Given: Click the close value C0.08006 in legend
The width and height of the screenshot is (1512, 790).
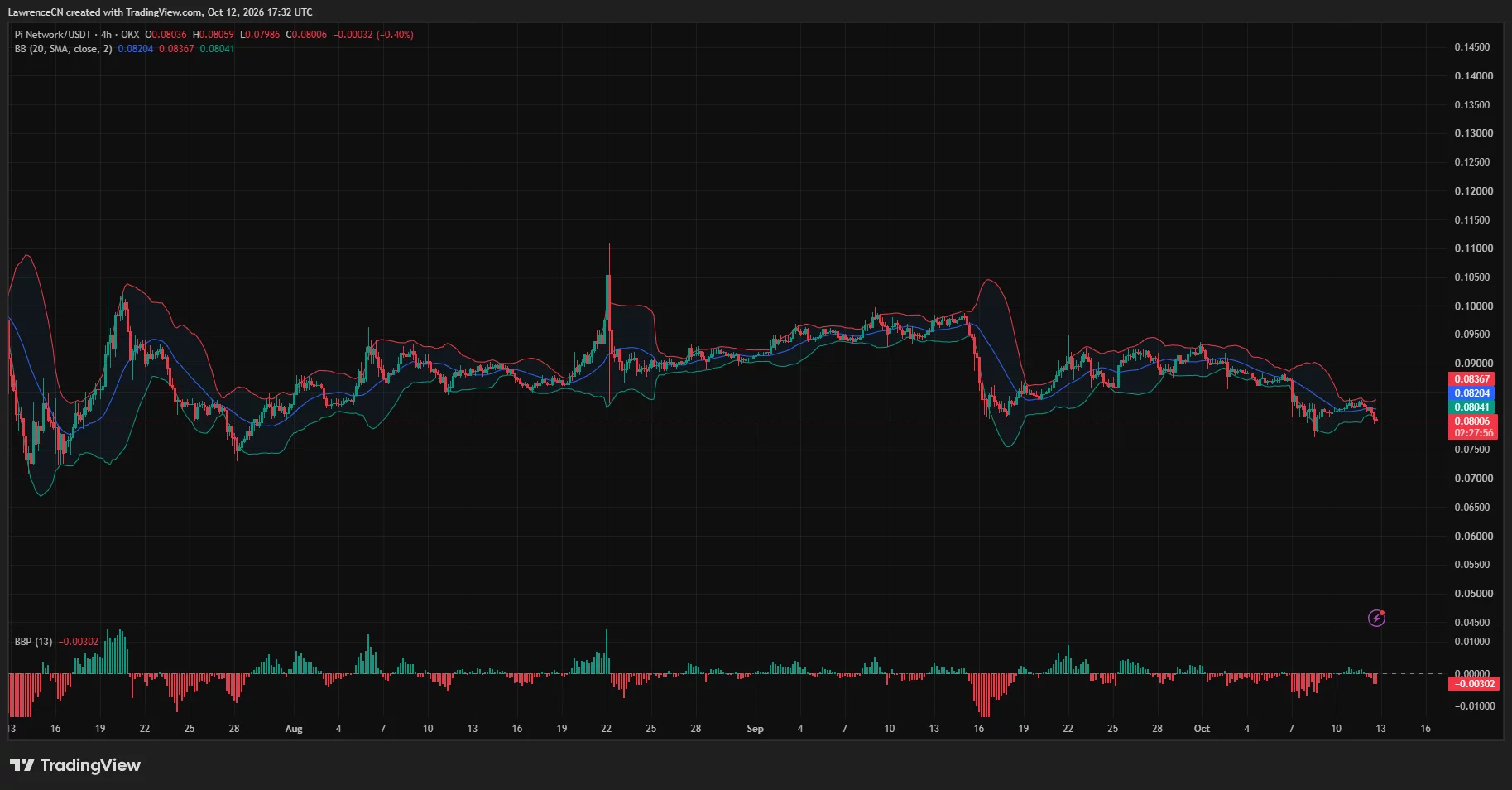Looking at the screenshot, I should point(306,35).
